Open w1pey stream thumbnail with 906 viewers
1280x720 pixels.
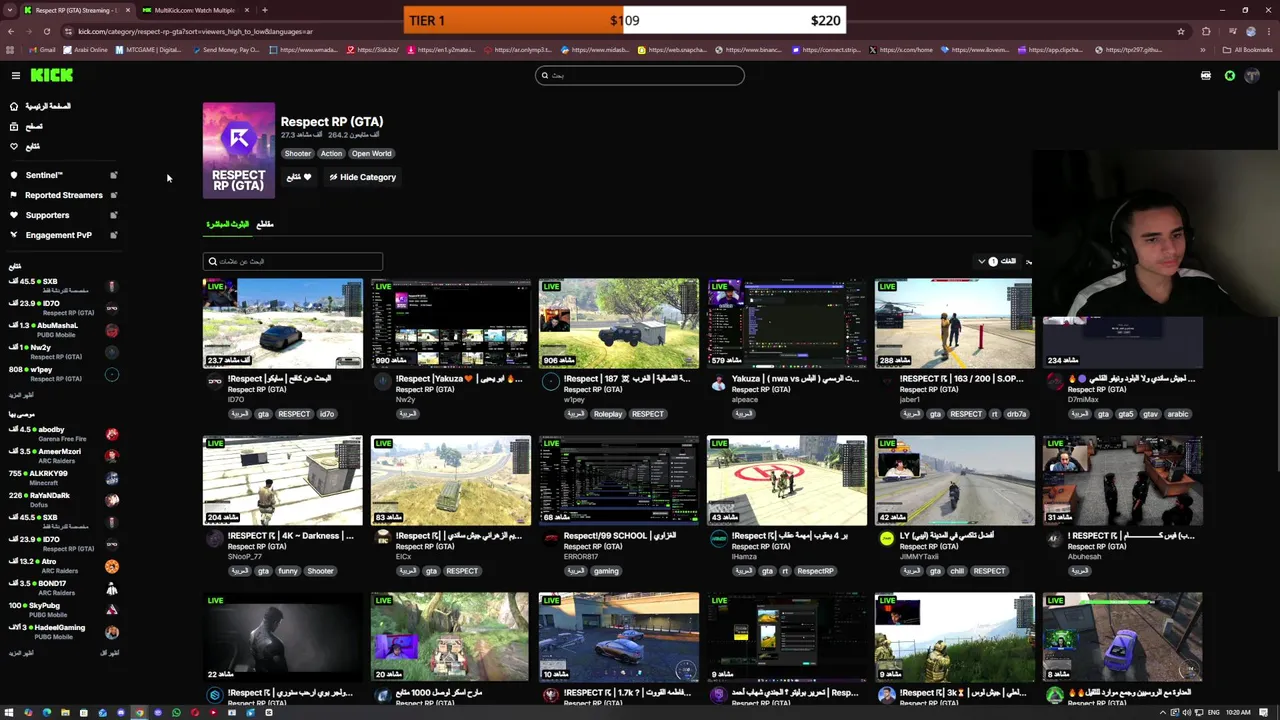[619, 324]
